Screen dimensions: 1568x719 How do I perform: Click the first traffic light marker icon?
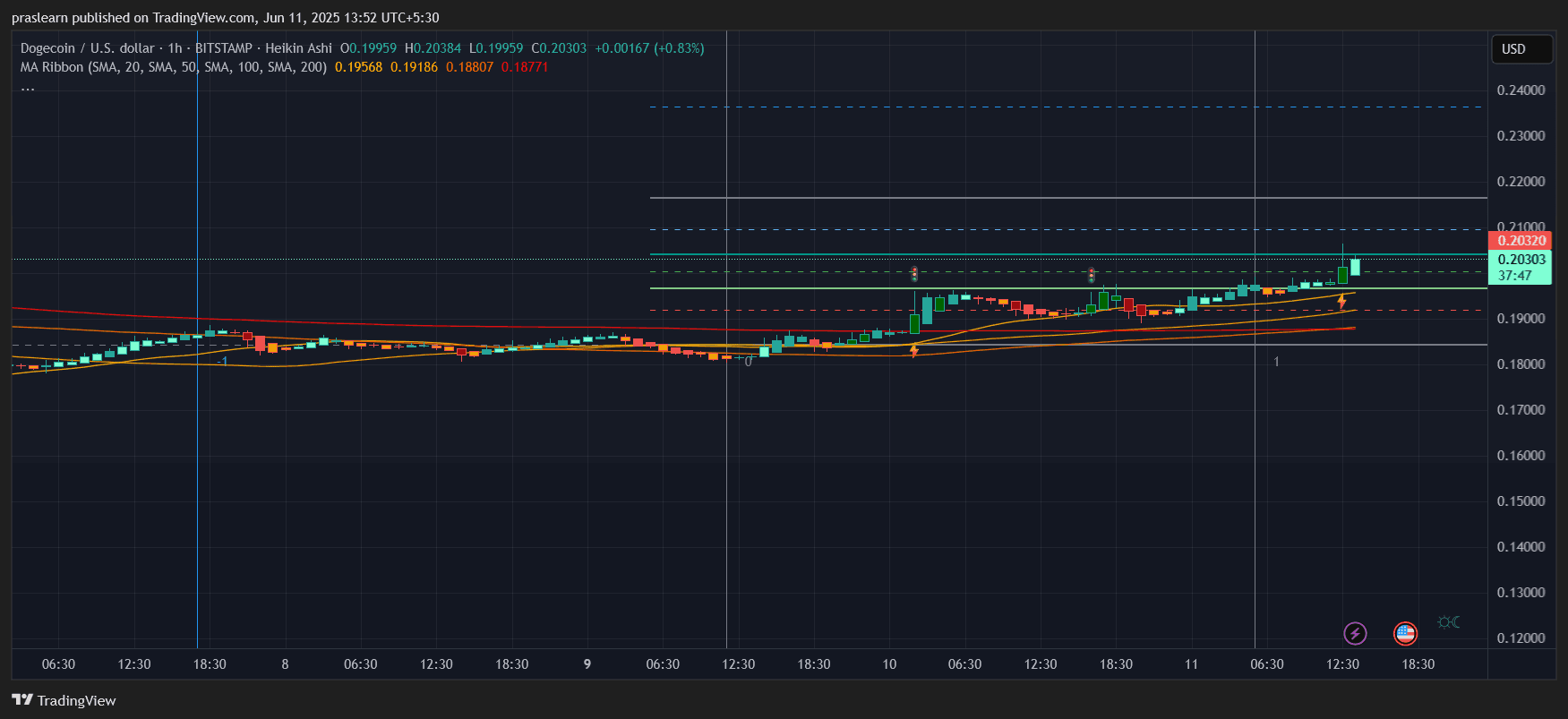coord(914,274)
